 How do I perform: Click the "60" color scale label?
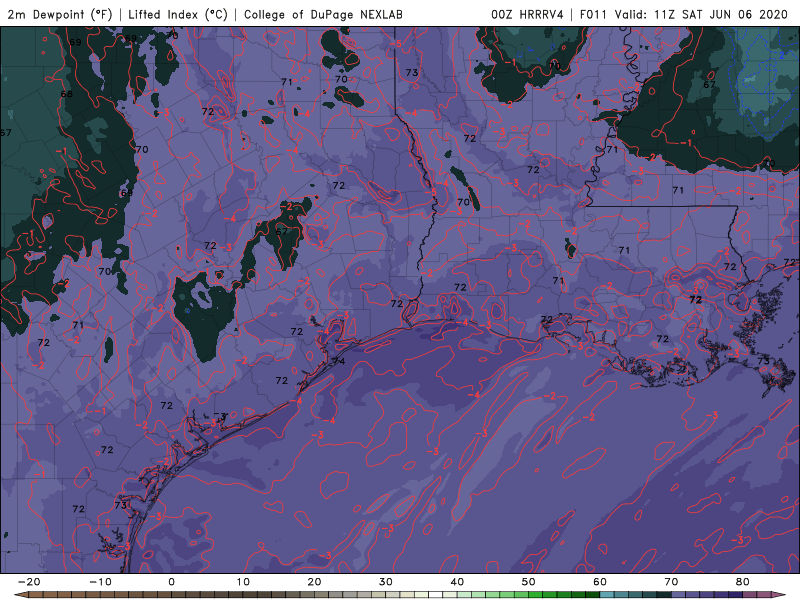pyautogui.click(x=600, y=582)
